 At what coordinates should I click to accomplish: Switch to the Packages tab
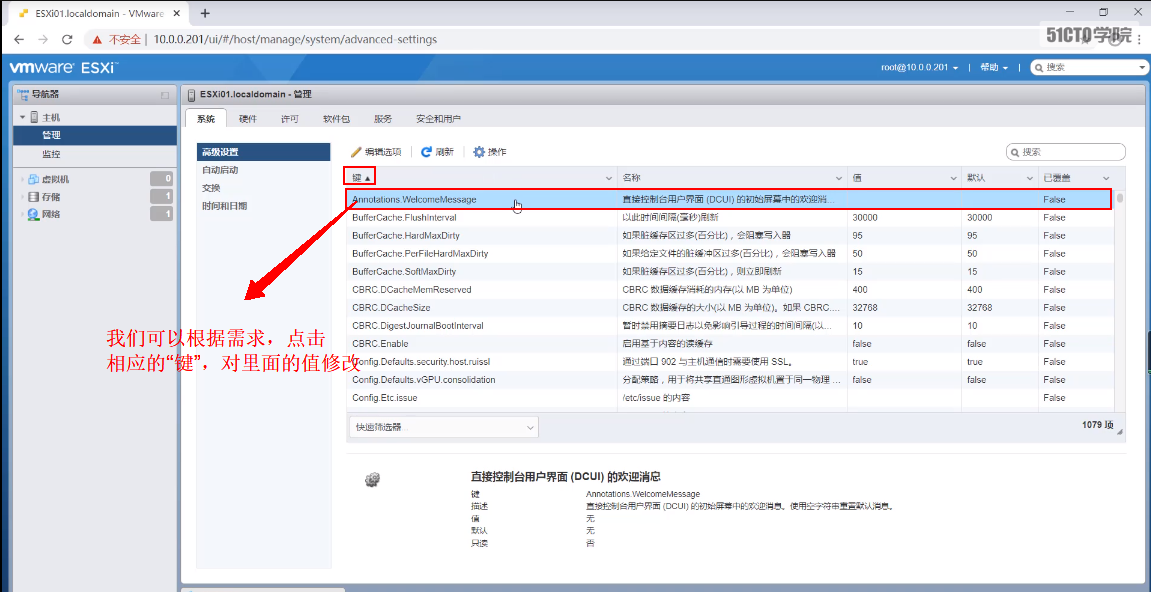click(336, 119)
